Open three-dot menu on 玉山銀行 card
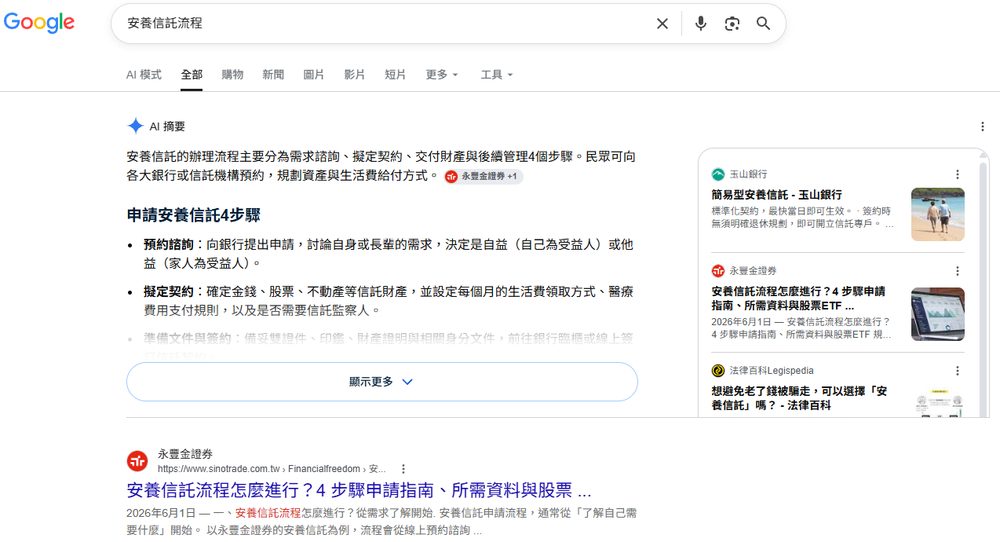Screen dimensions: 1000x542 957,174
